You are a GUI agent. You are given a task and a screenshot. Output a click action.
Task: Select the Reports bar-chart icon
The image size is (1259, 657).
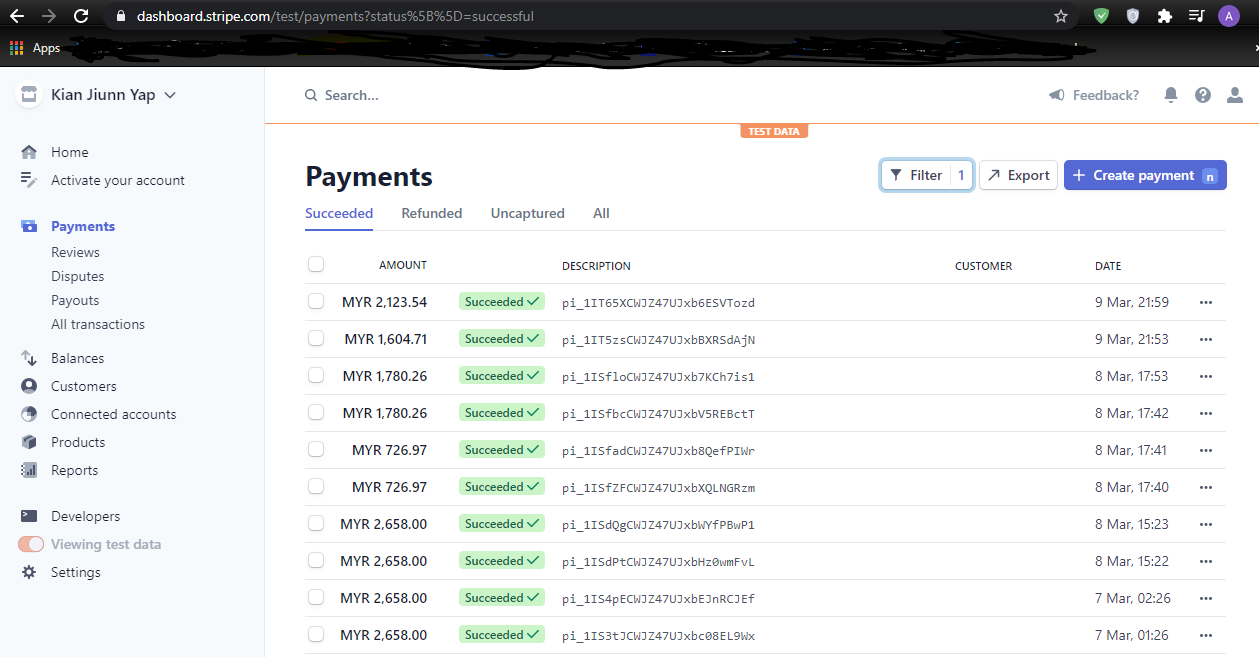click(x=29, y=469)
